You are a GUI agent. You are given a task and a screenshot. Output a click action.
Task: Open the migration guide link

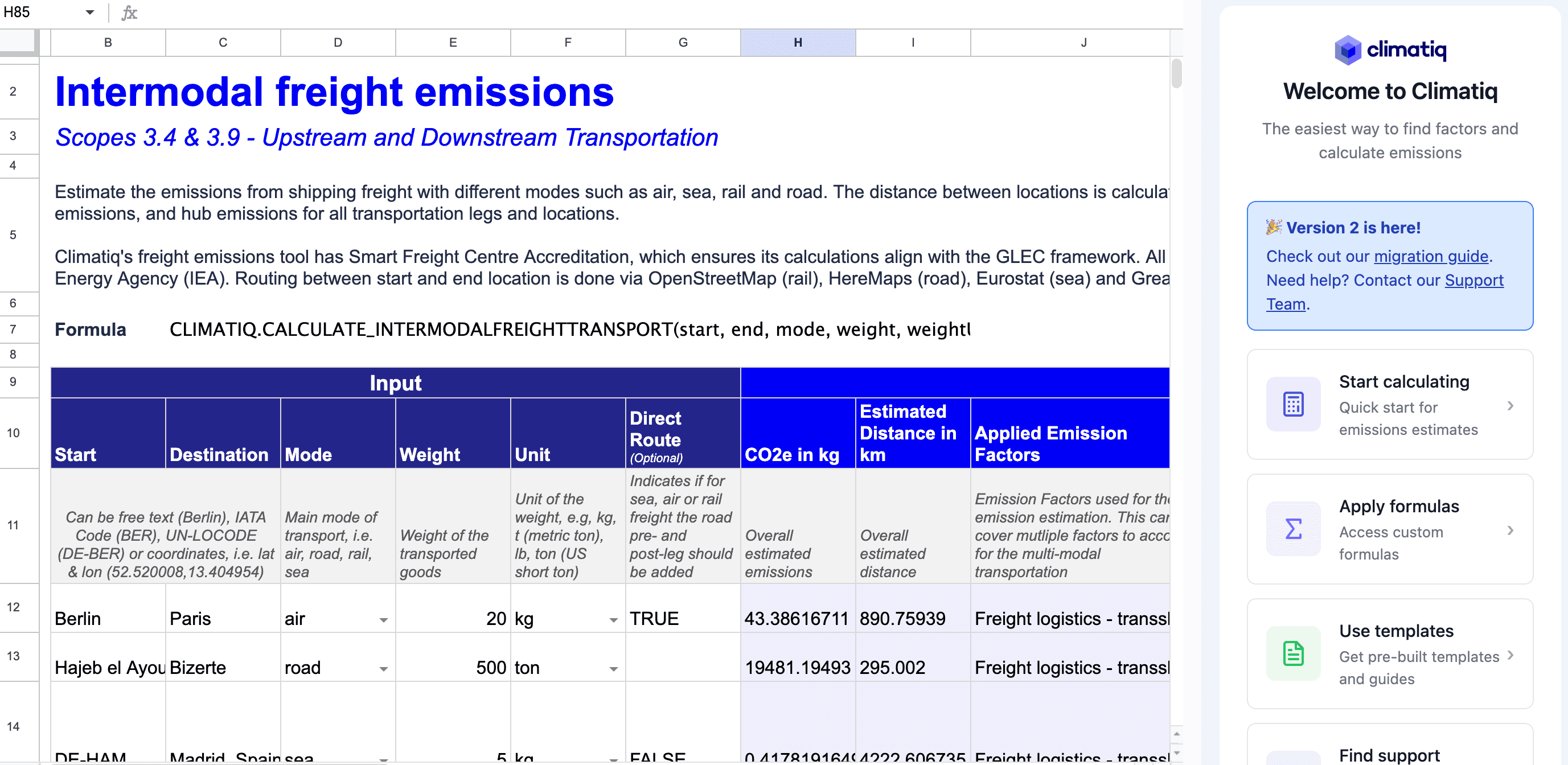click(1431, 256)
